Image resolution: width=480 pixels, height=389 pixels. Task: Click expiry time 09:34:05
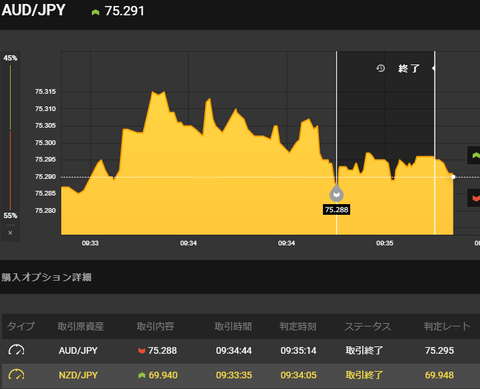(x=298, y=375)
